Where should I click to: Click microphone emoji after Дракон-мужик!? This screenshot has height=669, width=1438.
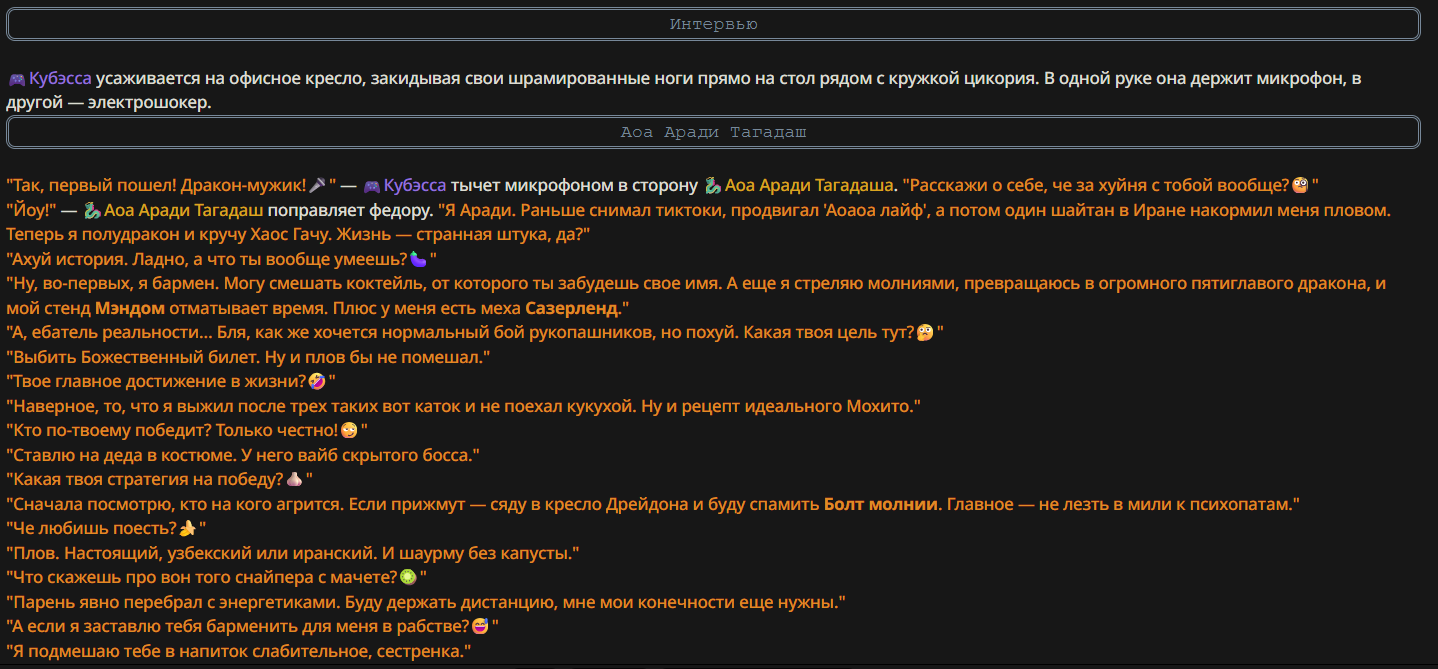coord(318,185)
